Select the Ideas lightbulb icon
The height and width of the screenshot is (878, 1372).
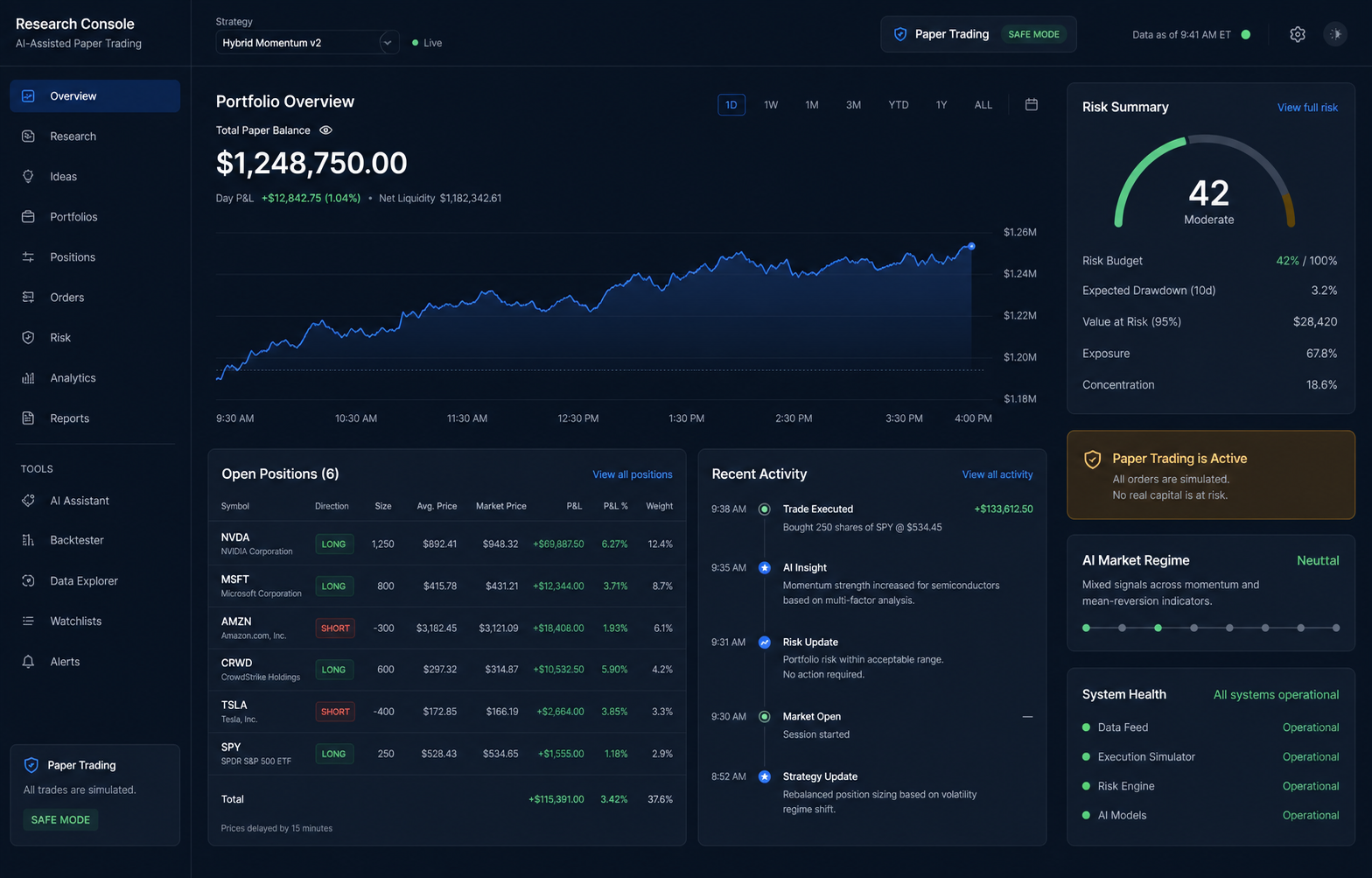pyautogui.click(x=28, y=177)
